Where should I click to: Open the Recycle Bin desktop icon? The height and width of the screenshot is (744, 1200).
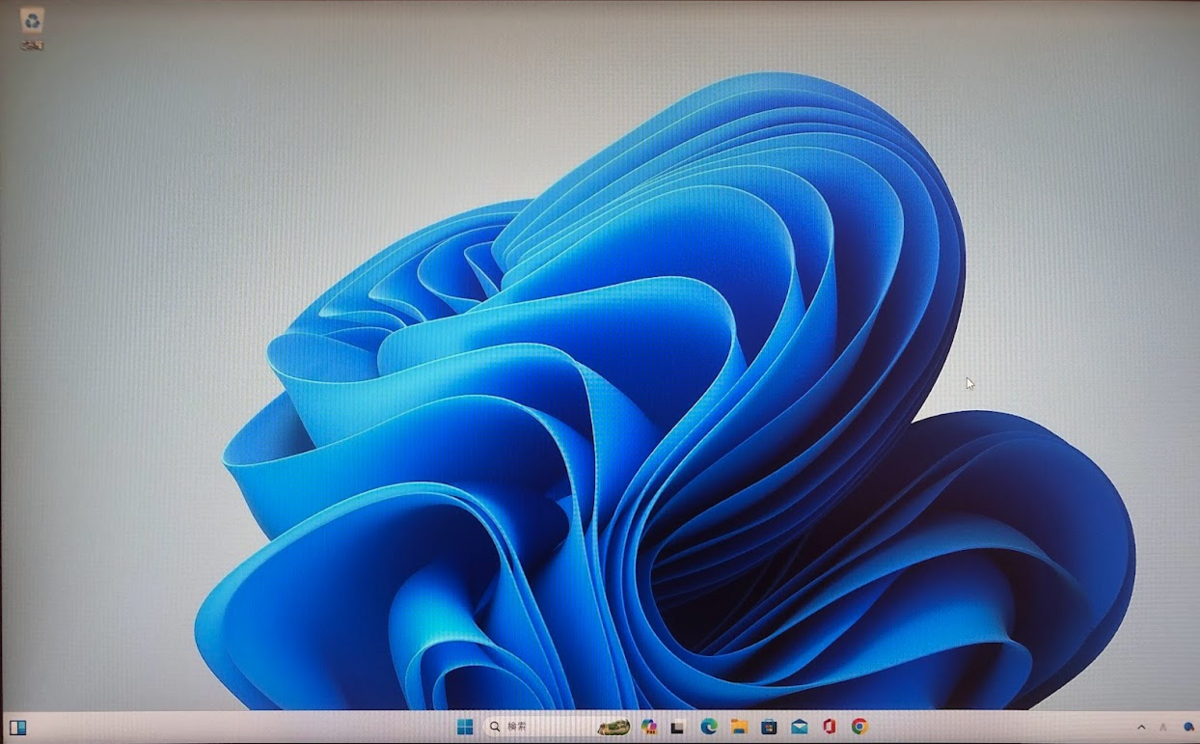click(32, 27)
